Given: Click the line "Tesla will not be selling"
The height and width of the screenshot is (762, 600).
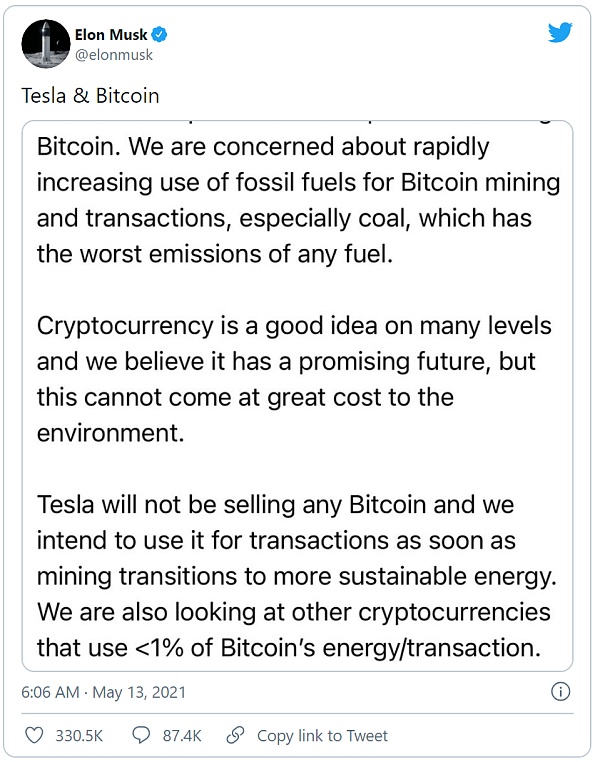Looking at the screenshot, I should point(275,505).
